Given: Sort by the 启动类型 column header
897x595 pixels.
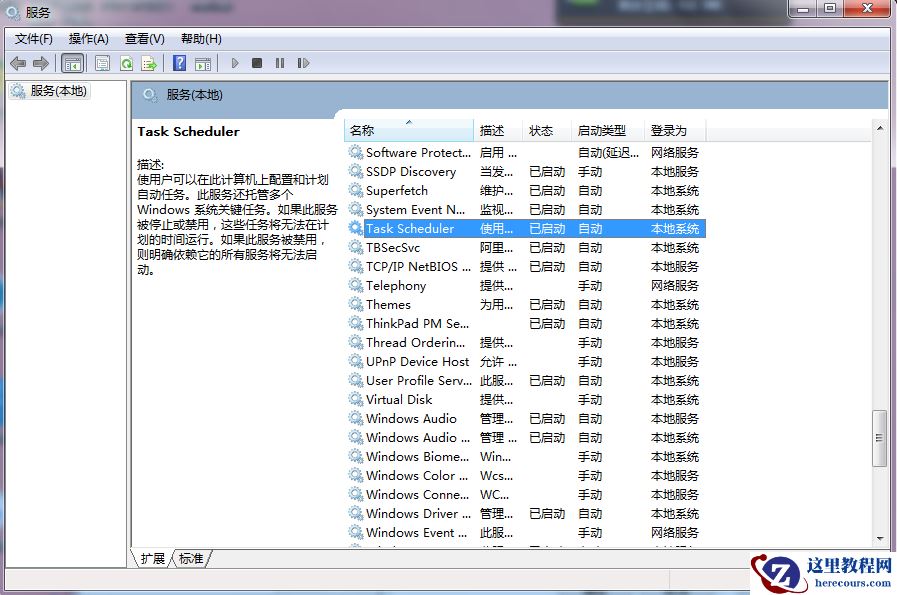Looking at the screenshot, I should [x=608, y=130].
